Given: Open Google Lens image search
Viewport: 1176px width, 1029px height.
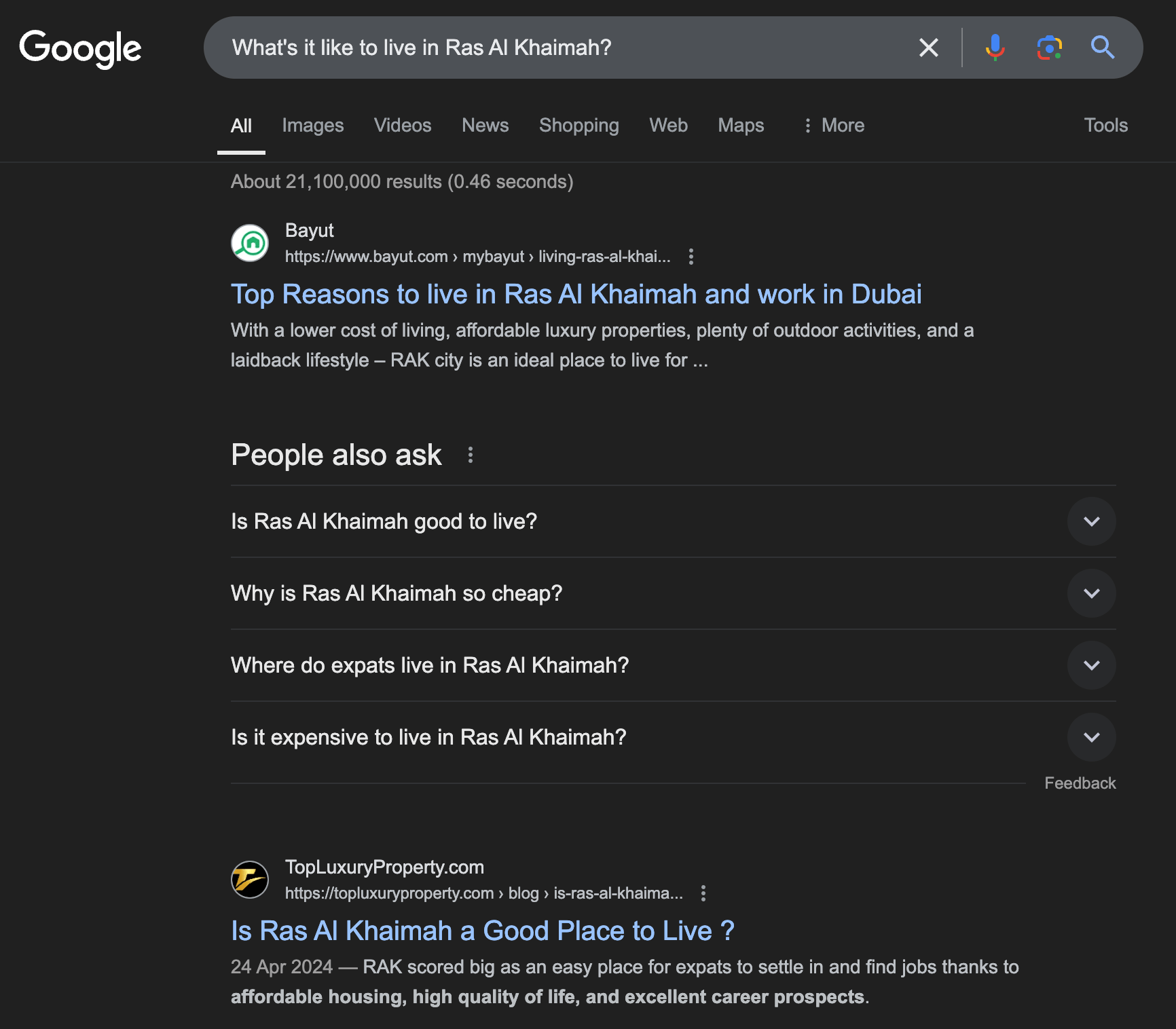Looking at the screenshot, I should tap(1049, 48).
